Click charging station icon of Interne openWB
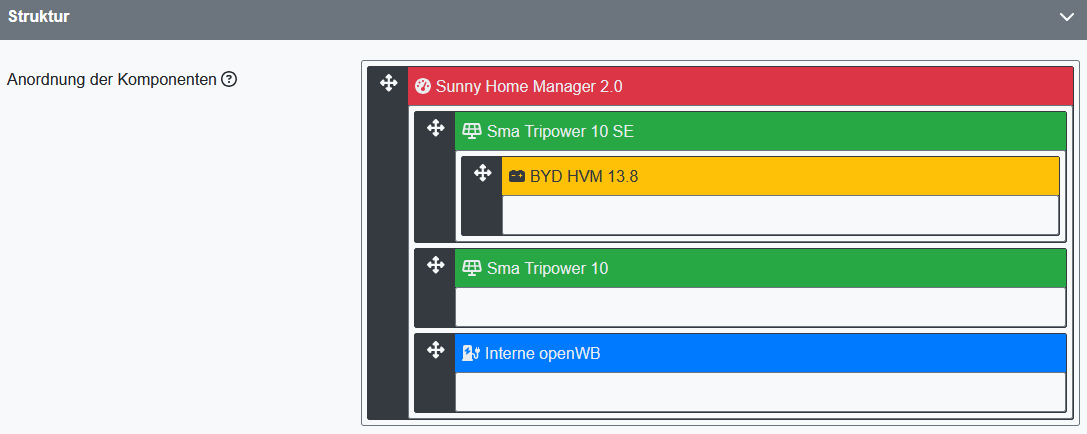1087x434 pixels. [x=471, y=353]
